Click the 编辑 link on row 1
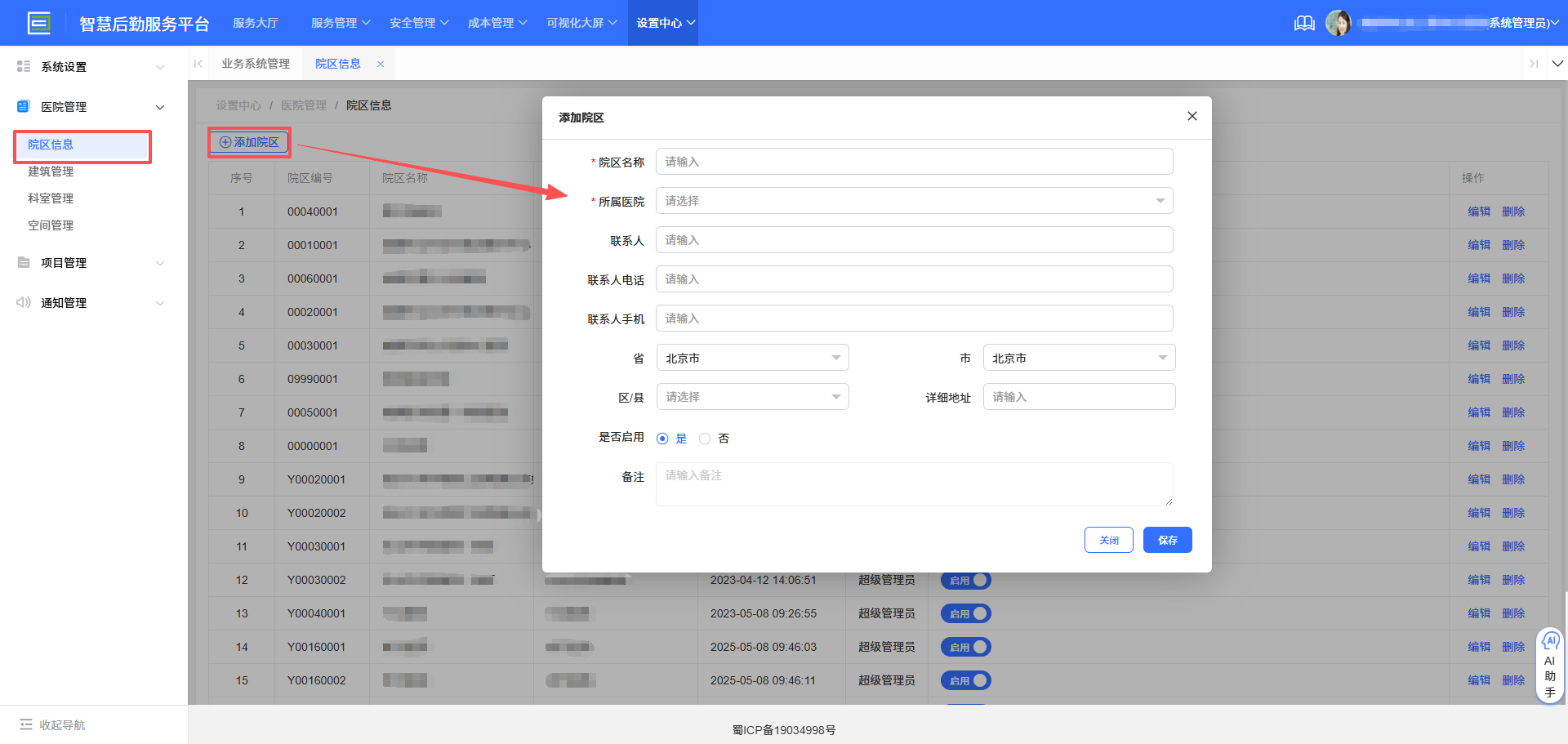This screenshot has width=1568, height=744. [x=1479, y=211]
